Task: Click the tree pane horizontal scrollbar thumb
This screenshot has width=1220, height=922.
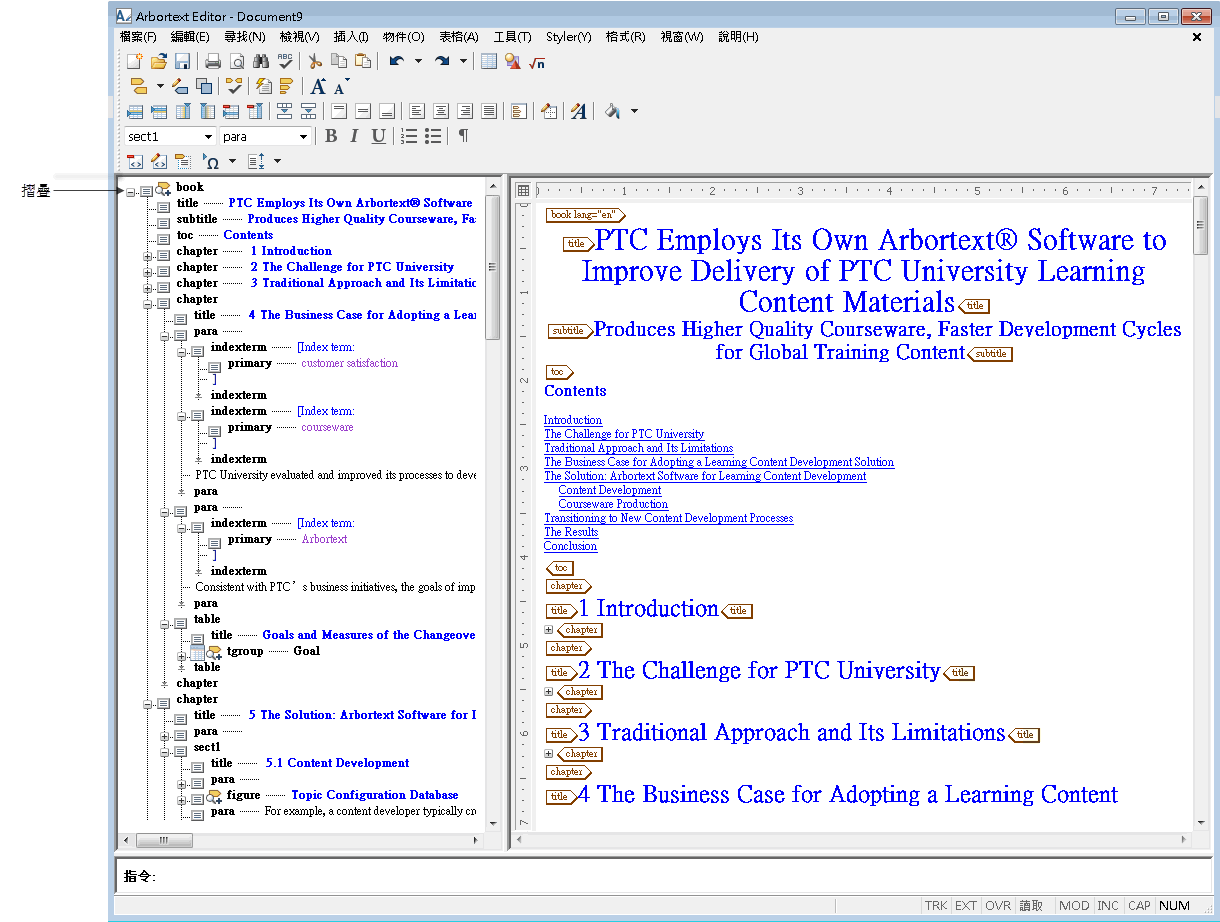Action: click(163, 840)
